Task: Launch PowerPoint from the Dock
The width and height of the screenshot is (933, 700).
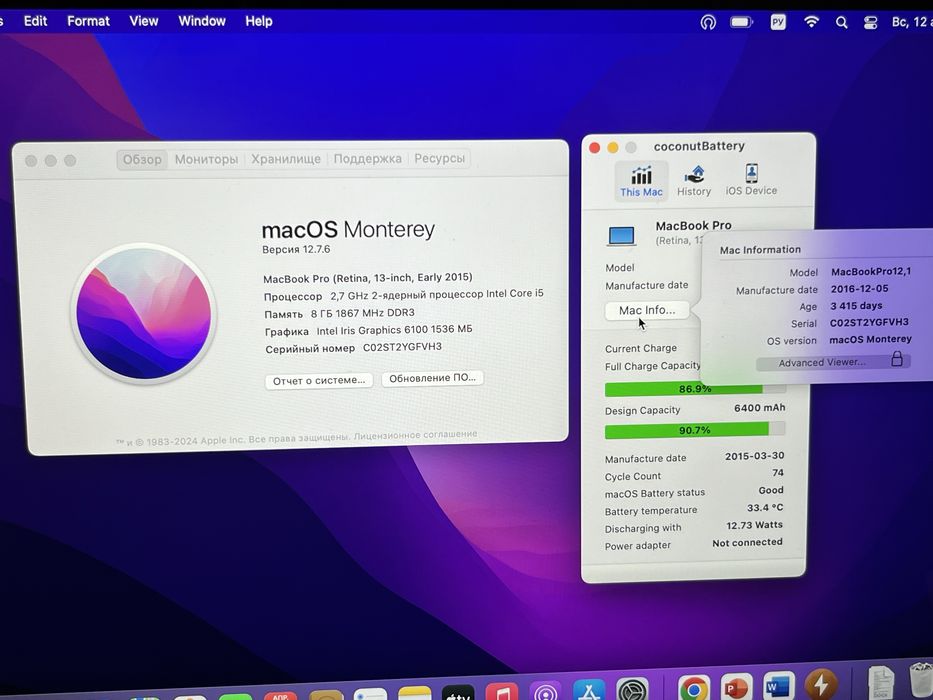Action: tap(736, 688)
